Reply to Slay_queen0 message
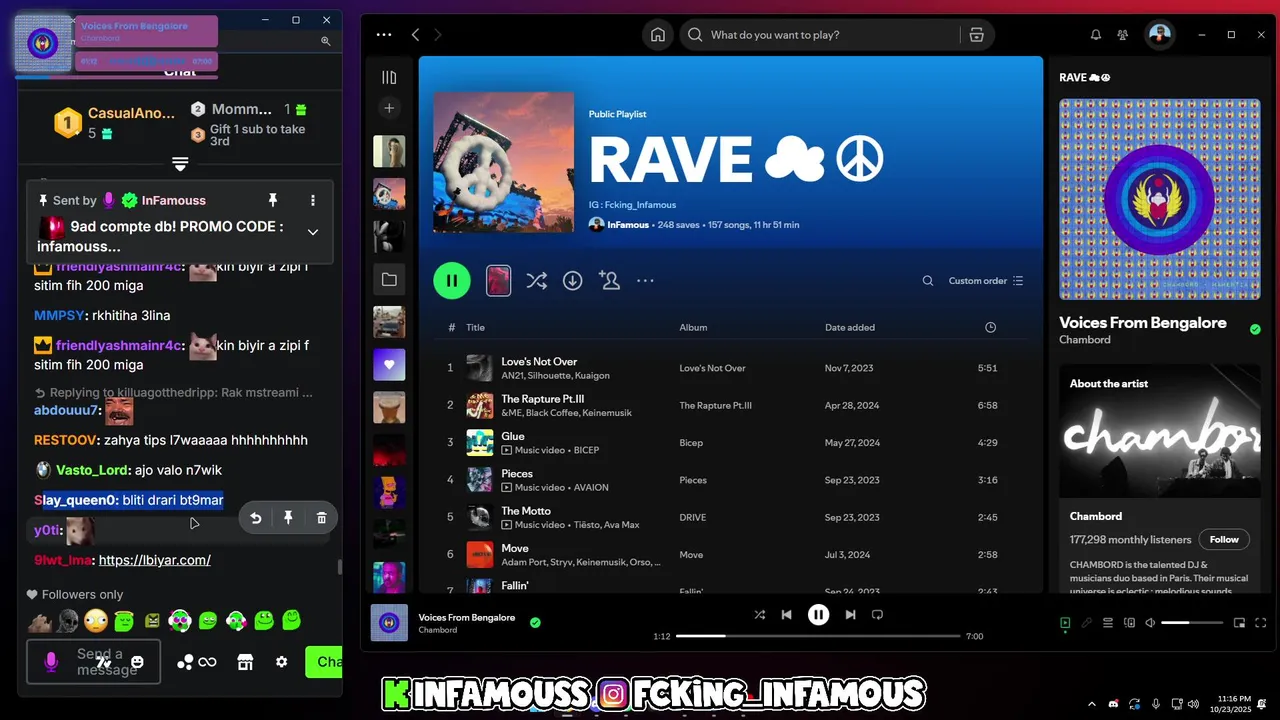 click(x=256, y=518)
